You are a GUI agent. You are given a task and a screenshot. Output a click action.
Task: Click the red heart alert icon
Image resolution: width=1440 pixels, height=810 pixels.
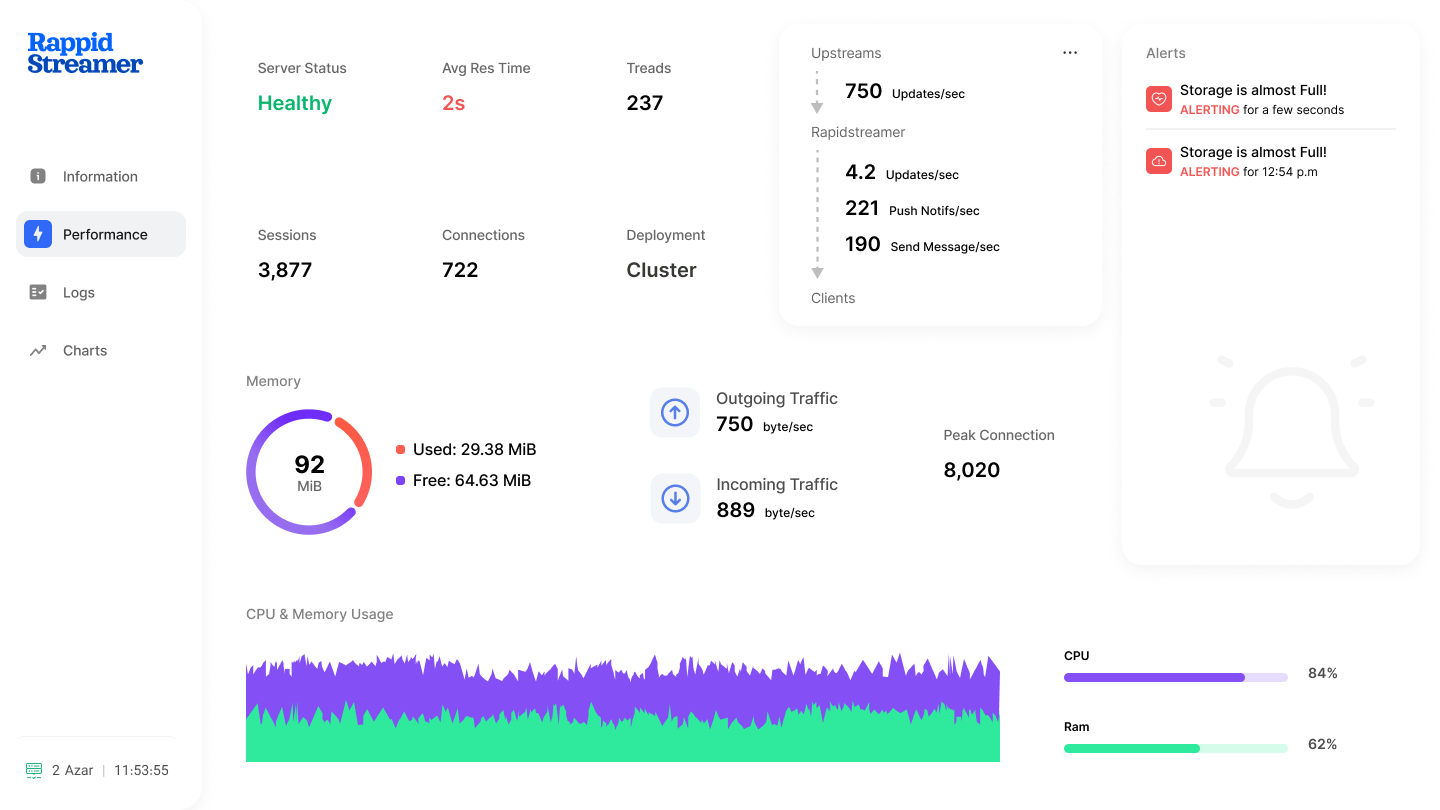tap(1159, 99)
